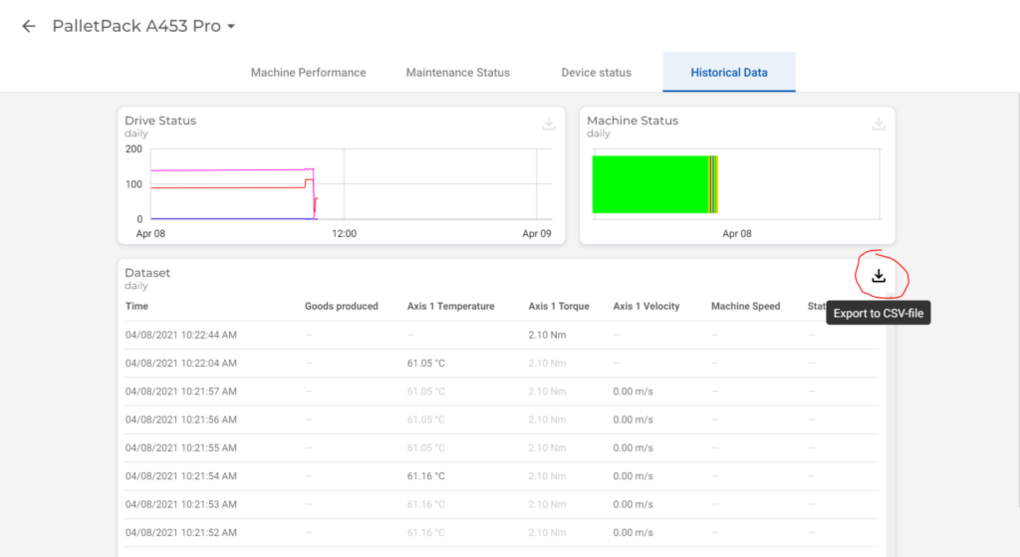Open the Machine Performance tab
The image size is (1020, 557).
(308, 72)
